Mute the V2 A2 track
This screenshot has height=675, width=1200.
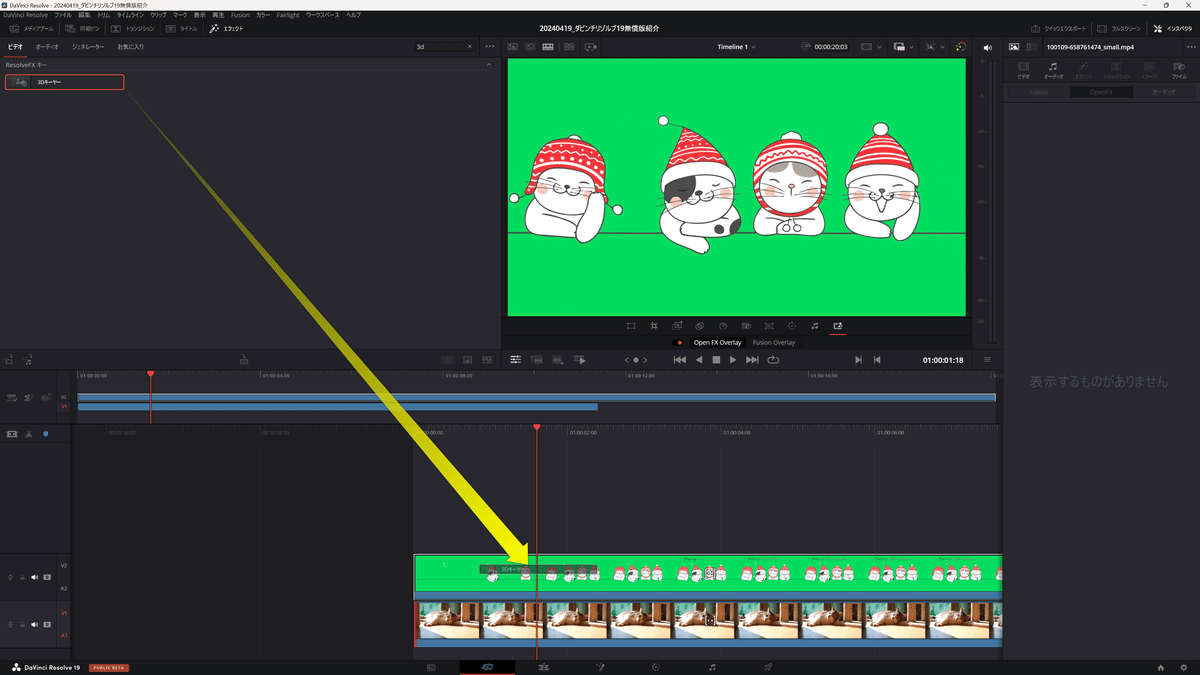(34, 577)
